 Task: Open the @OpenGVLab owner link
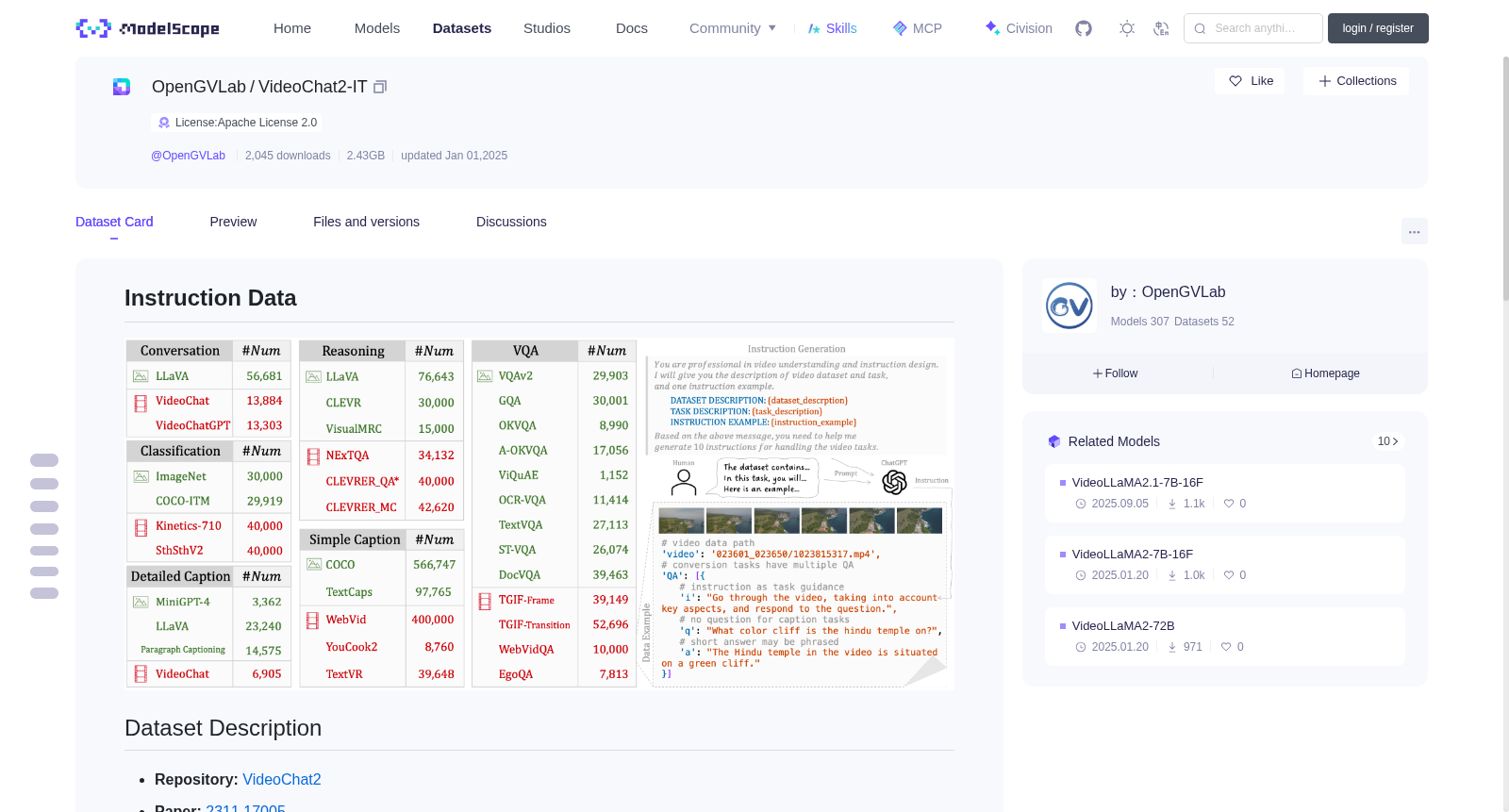coord(189,156)
